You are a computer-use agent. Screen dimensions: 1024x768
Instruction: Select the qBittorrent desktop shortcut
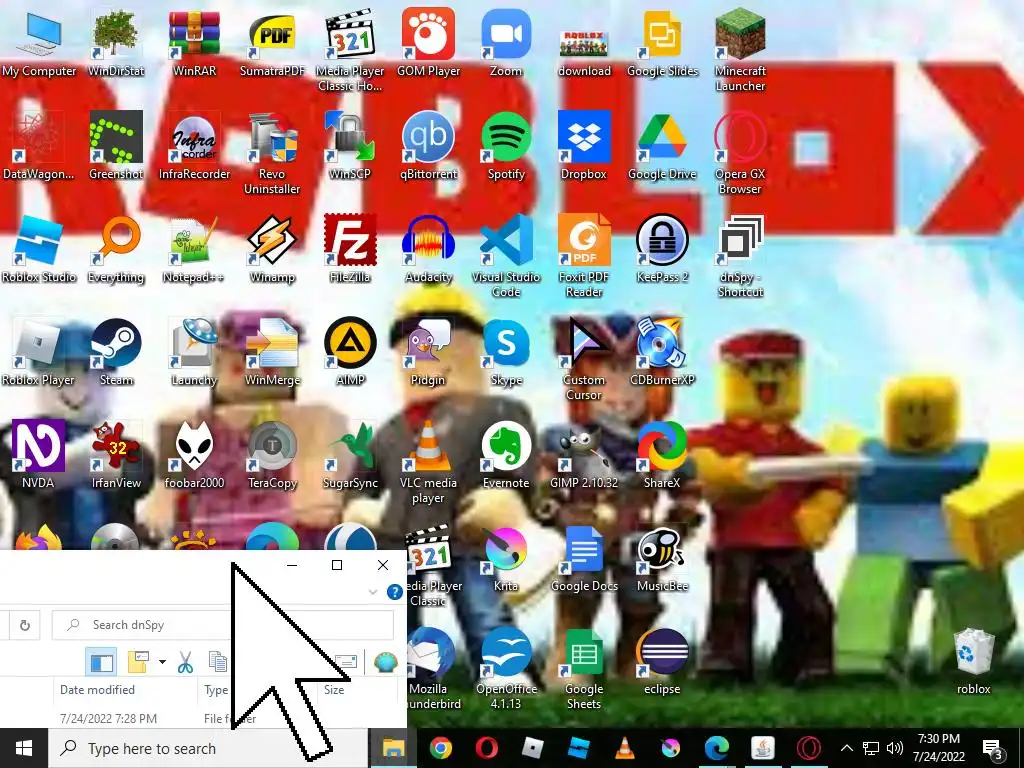click(428, 146)
